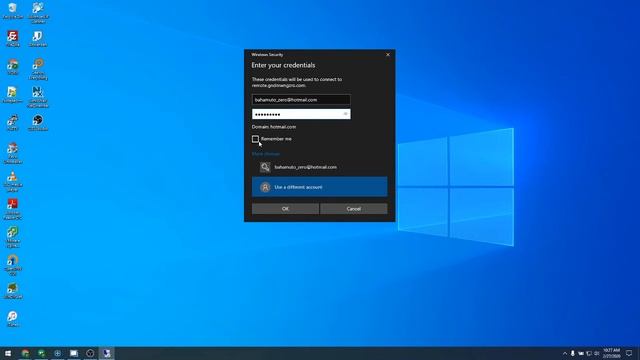Open the iTunes desktop shortcut
Image resolution: width=640 pixels, height=360 pixels.
13,319
